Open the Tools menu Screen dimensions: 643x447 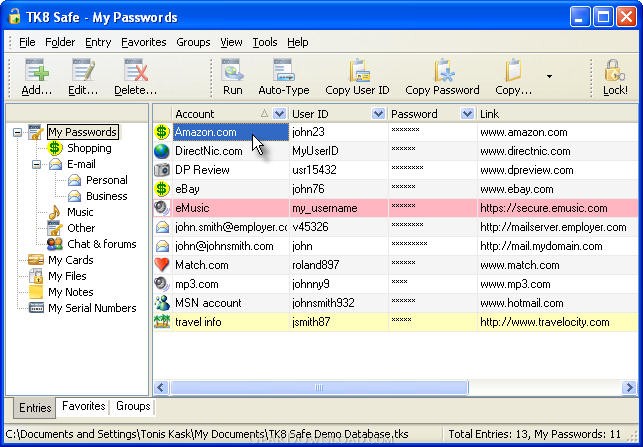click(264, 42)
